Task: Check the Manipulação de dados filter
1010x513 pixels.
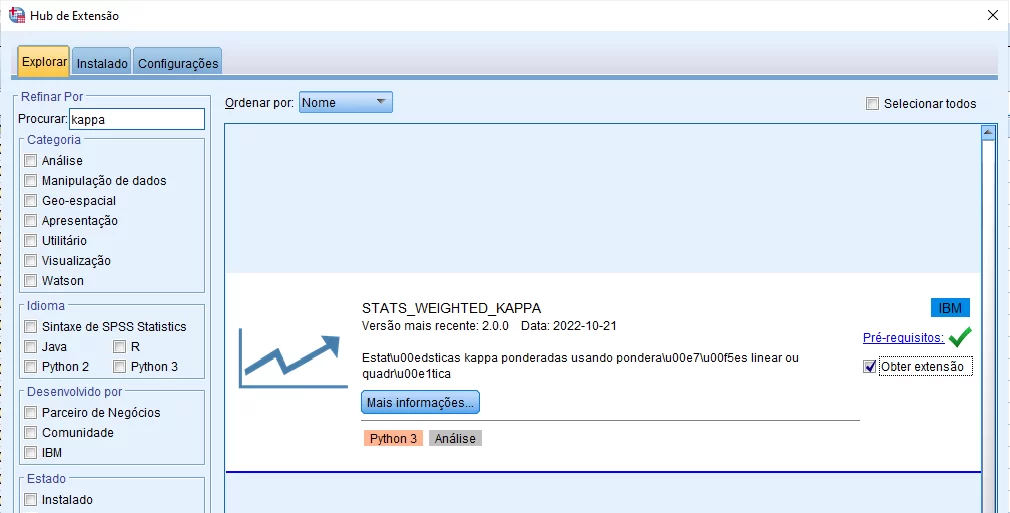Action: [30, 180]
